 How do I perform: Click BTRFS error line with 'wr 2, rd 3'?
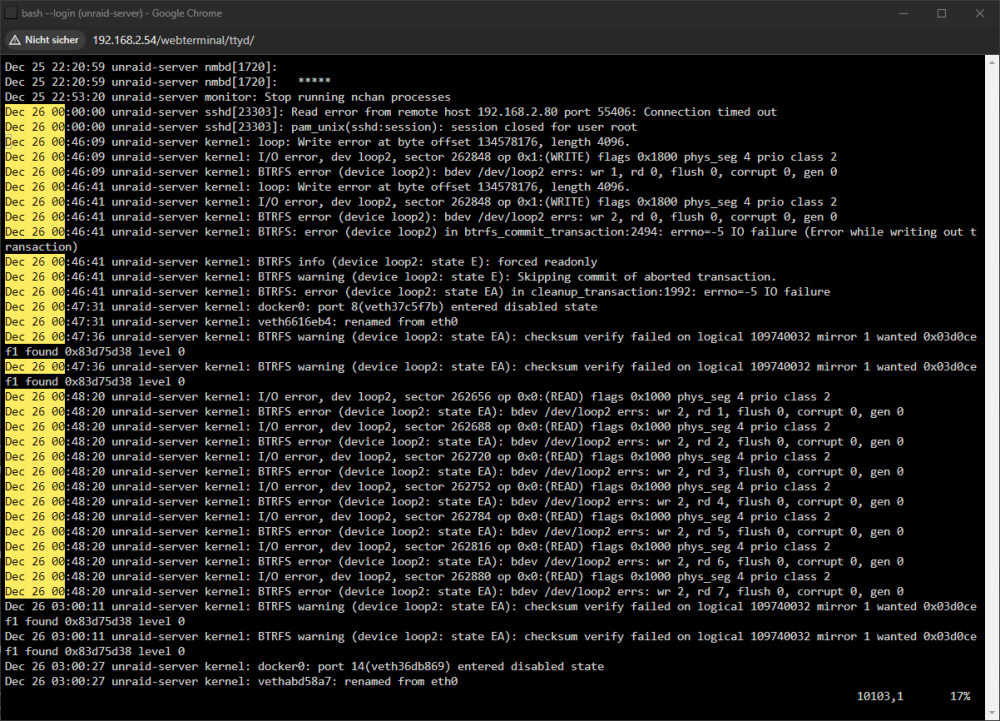pyautogui.click(x=454, y=471)
